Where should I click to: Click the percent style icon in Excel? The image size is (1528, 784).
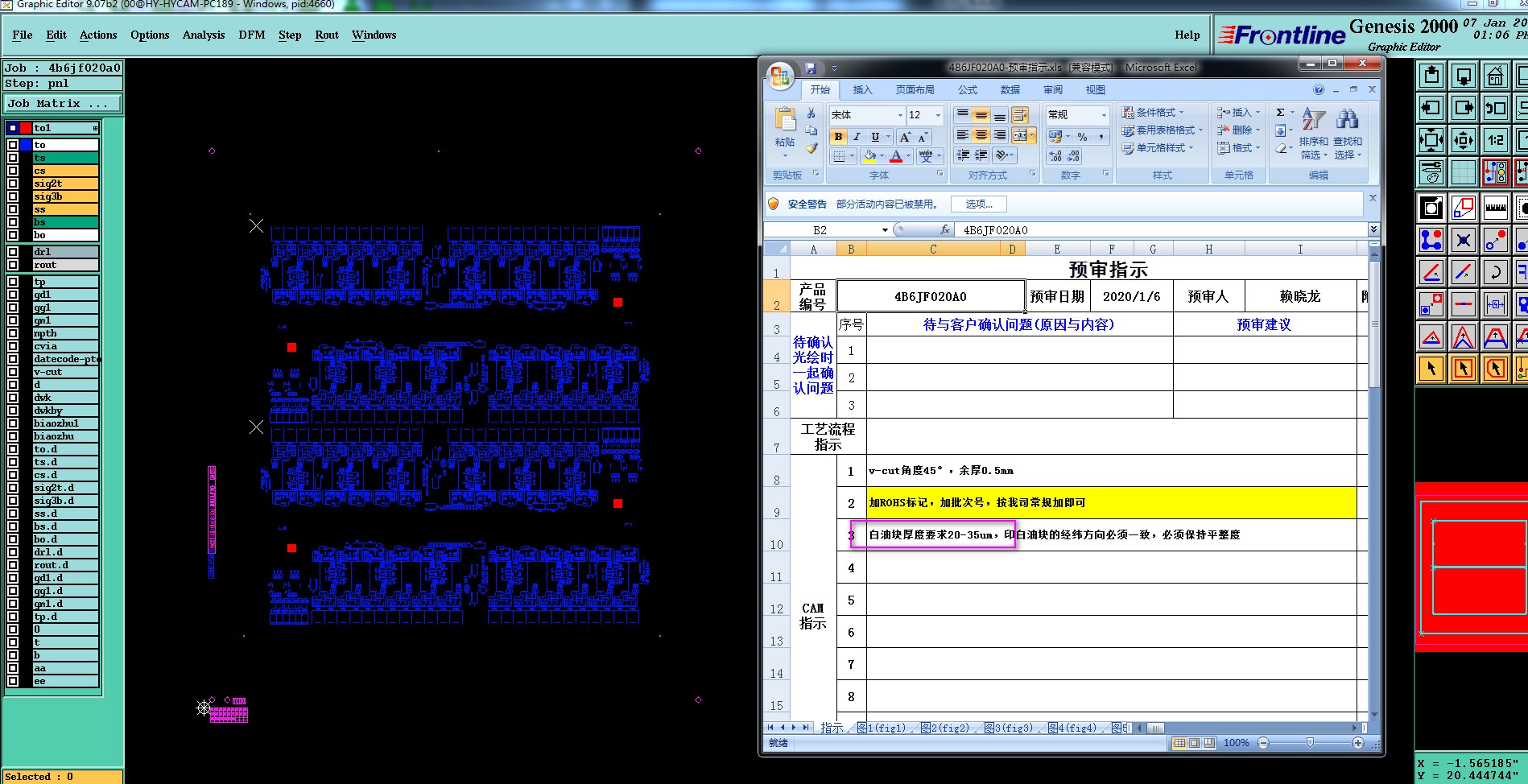coord(1082,137)
